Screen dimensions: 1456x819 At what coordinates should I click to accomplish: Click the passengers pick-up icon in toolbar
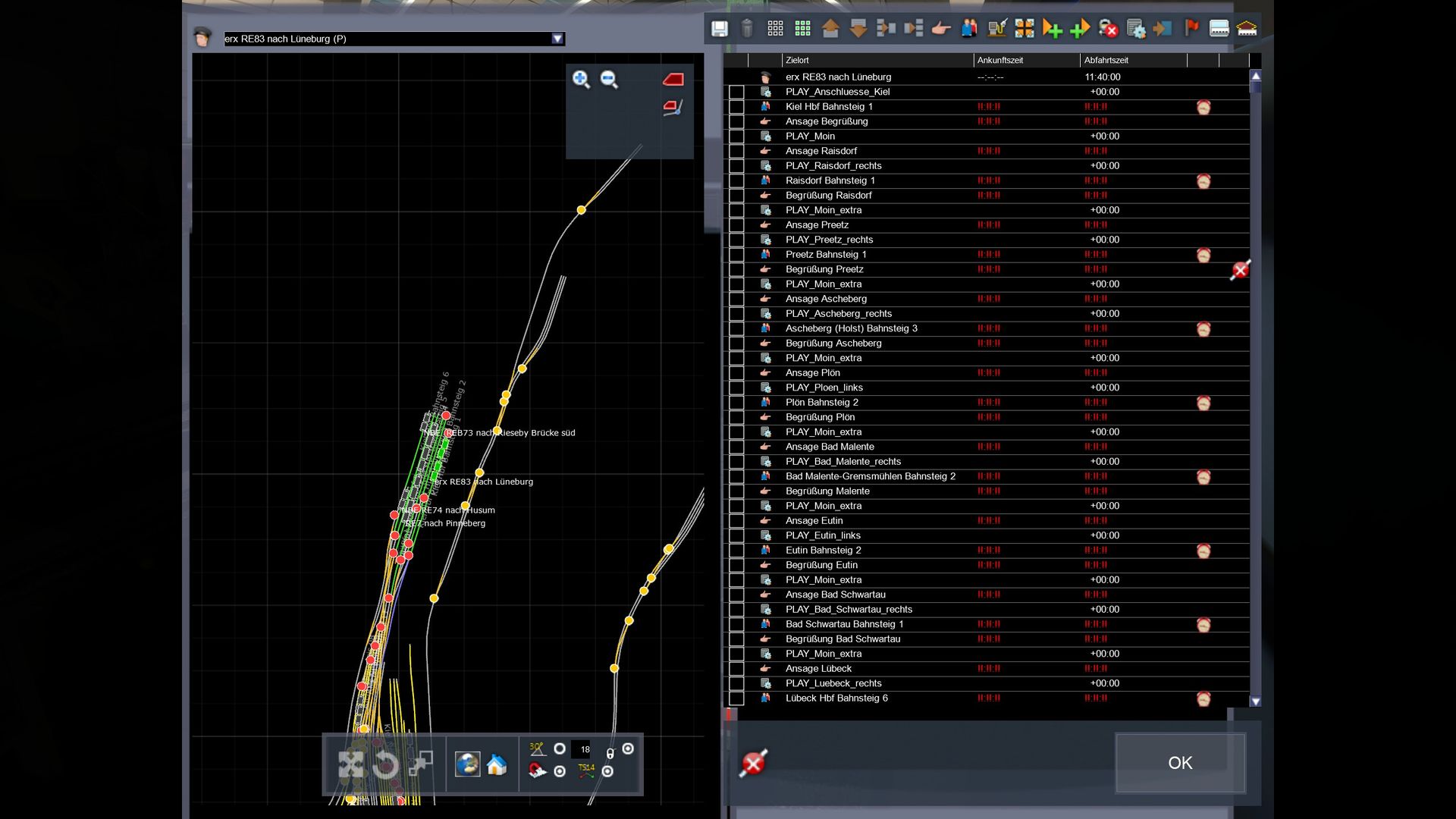click(969, 29)
